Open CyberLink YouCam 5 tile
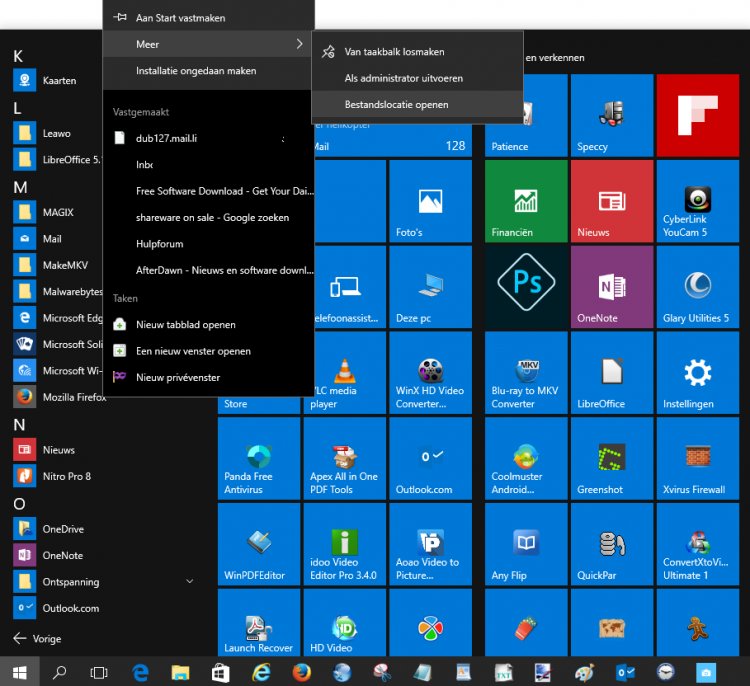The image size is (750, 686). [x=696, y=200]
